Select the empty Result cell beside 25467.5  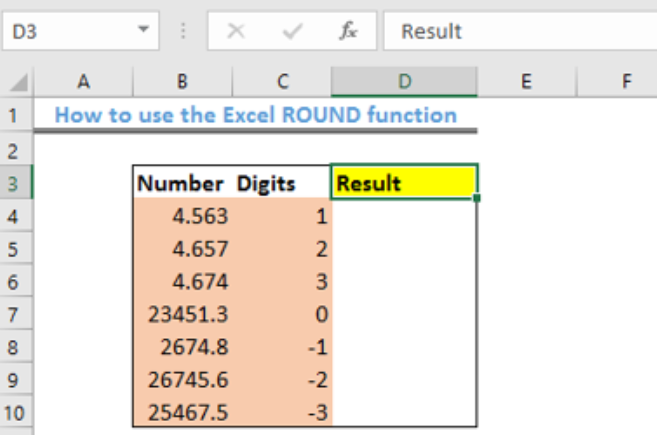[x=404, y=412]
